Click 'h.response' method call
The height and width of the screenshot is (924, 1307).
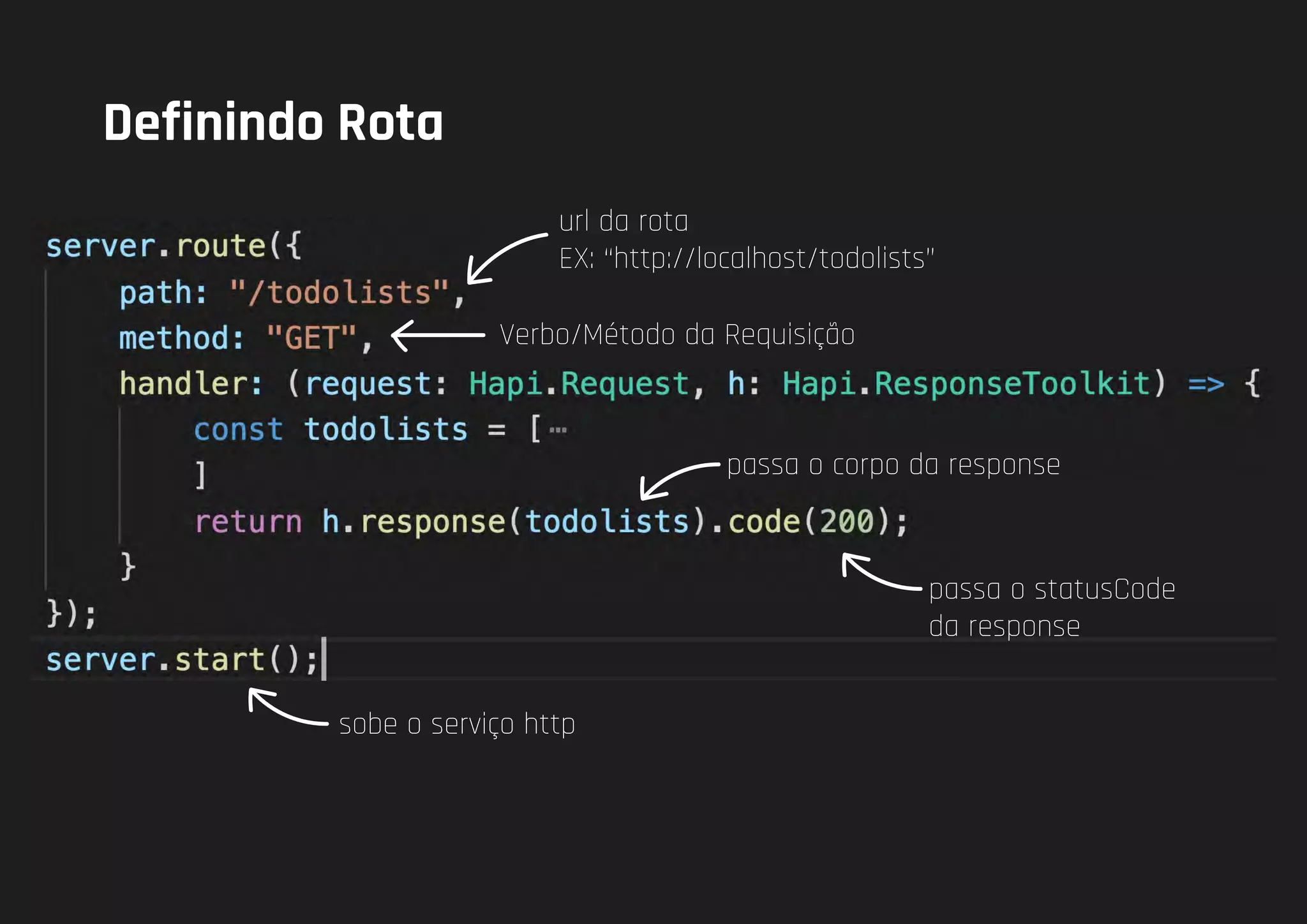click(x=414, y=521)
